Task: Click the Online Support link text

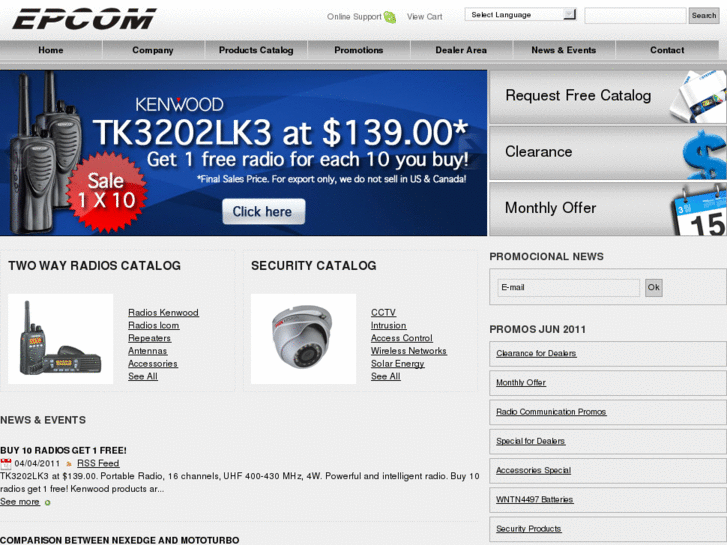Action: (x=354, y=17)
